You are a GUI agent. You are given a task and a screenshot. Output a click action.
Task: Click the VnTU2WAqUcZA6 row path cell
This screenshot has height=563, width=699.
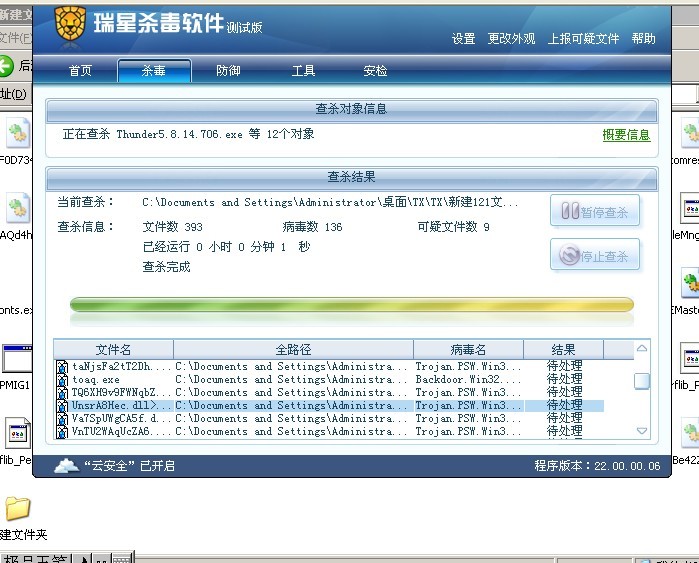pos(291,431)
